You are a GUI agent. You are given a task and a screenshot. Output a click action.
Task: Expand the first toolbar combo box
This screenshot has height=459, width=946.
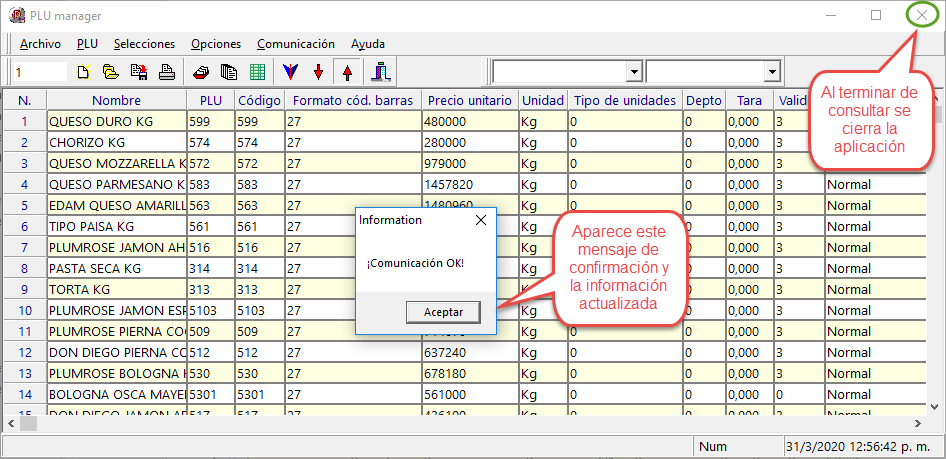(632, 72)
